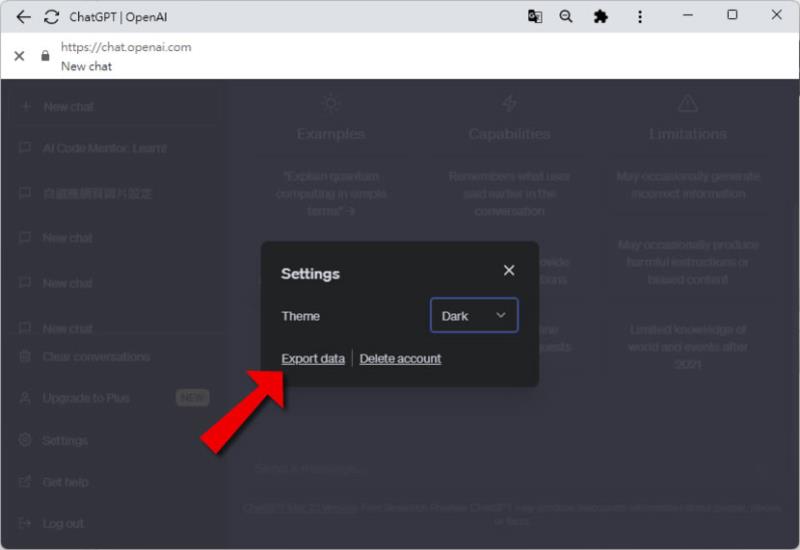Open the translate page icon
The image size is (800, 550).
click(x=535, y=17)
